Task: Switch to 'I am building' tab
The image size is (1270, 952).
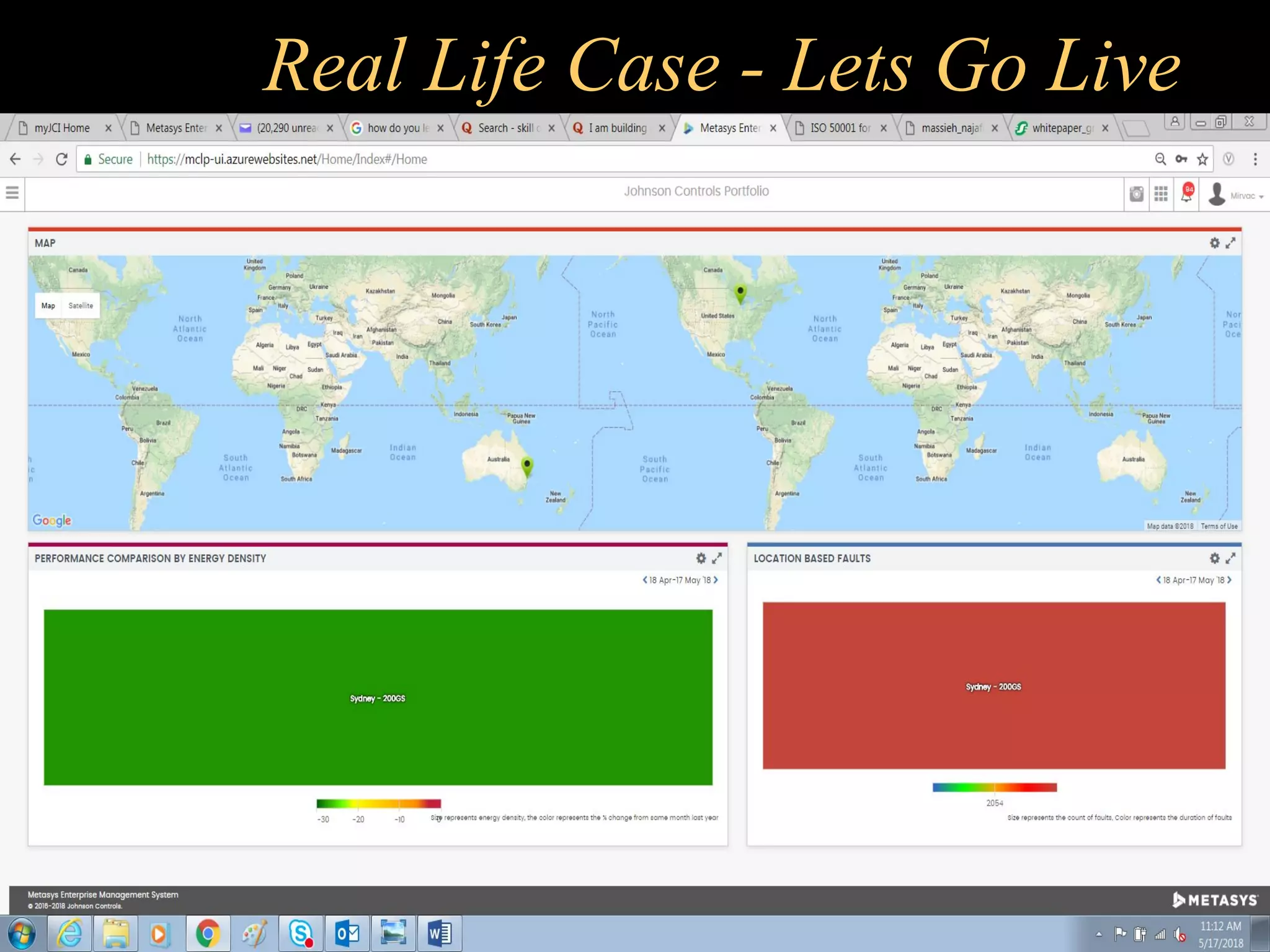Action: click(x=618, y=128)
